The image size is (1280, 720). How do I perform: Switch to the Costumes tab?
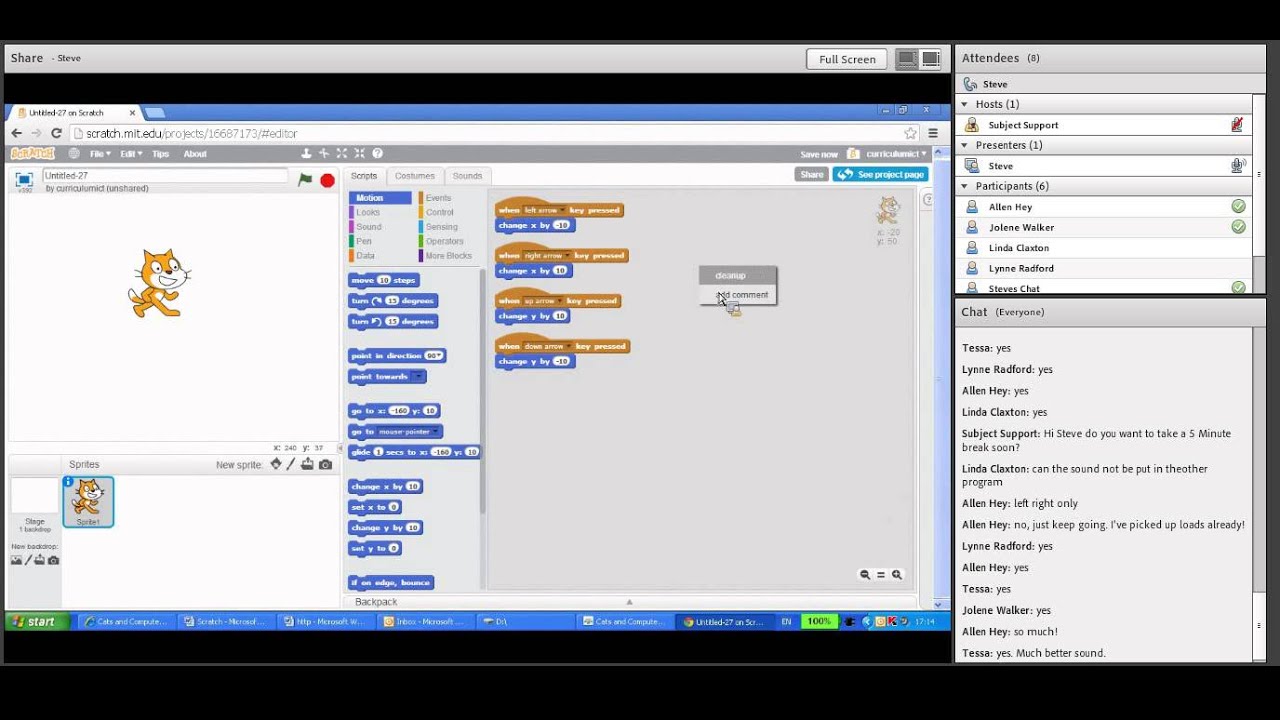(414, 176)
